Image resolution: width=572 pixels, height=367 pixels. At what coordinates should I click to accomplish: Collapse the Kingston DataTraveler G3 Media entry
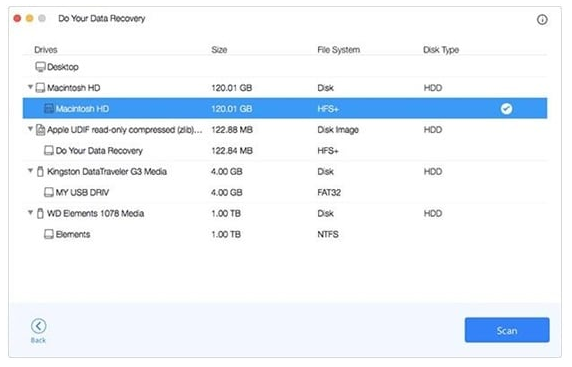click(30, 171)
